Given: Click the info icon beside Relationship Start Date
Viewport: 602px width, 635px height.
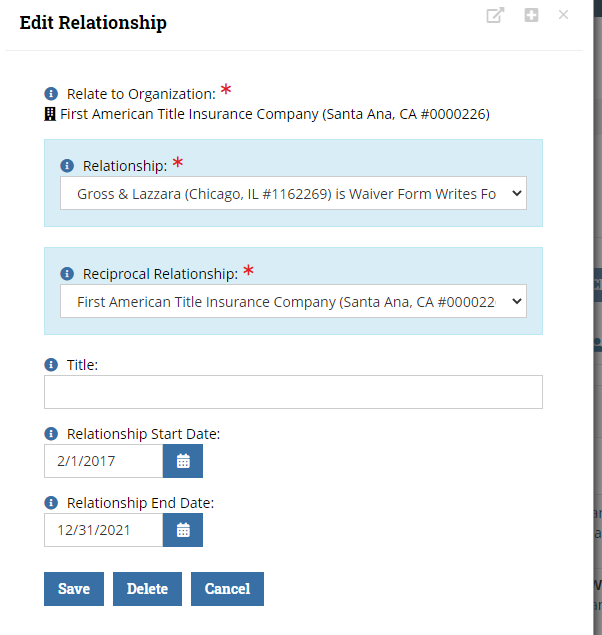Looking at the screenshot, I should (x=51, y=434).
